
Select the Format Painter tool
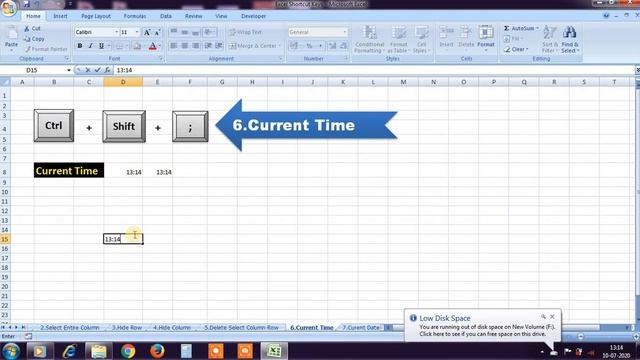click(46, 49)
